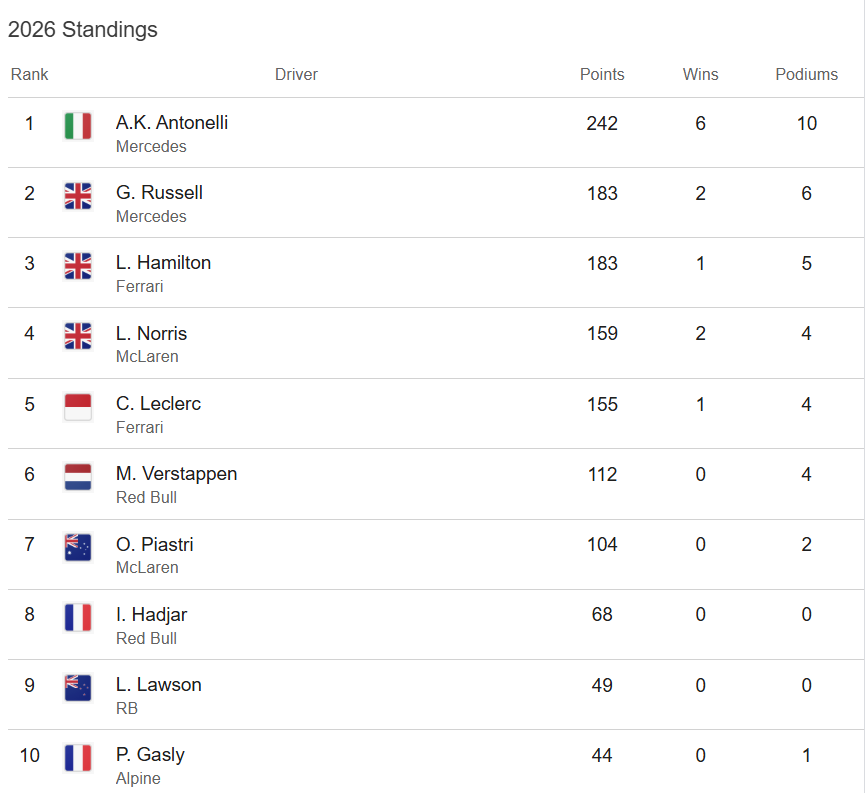Click the Dutch flag beside M. Verstappen
Screen dimensions: 865x793
[x=78, y=477]
